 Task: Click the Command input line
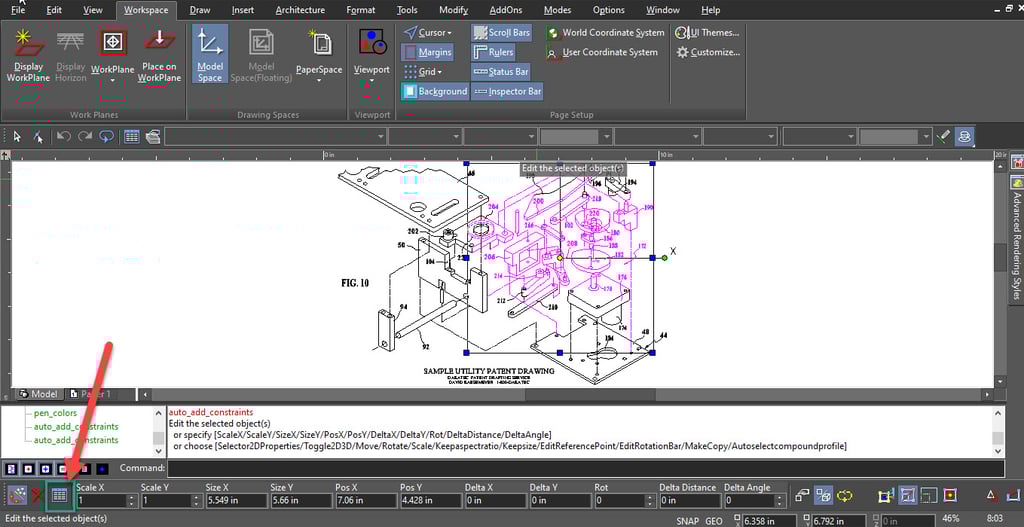[x=585, y=468]
